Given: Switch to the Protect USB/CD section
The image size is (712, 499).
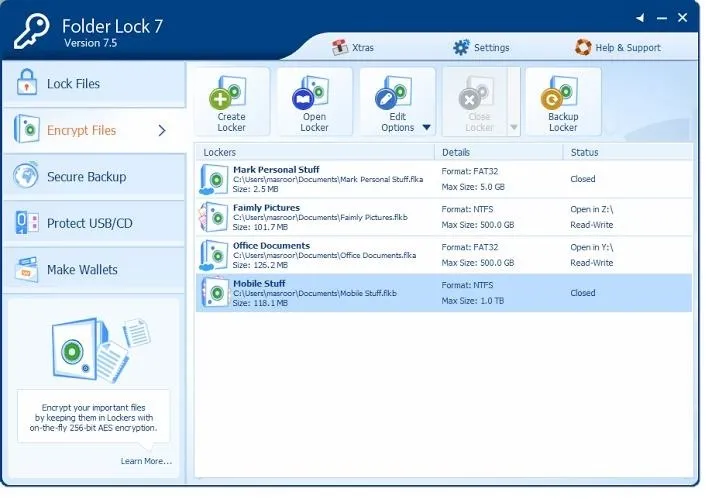Looking at the screenshot, I should [x=94, y=223].
